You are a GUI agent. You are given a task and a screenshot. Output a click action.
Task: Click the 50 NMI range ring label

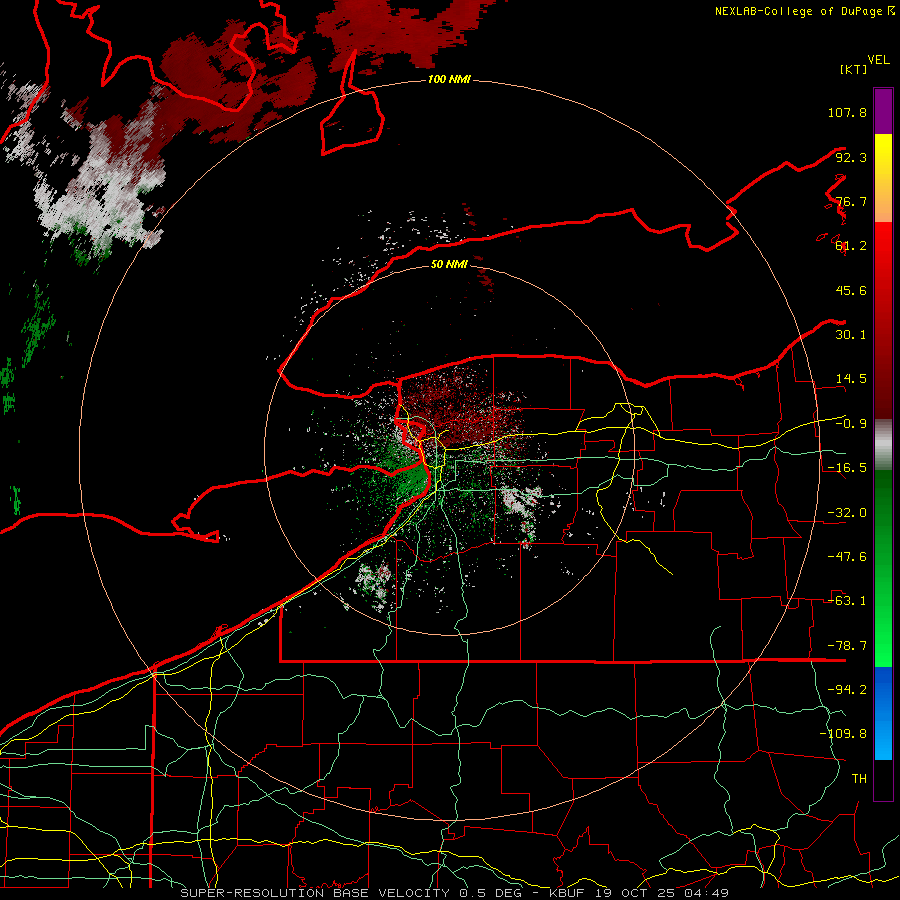pyautogui.click(x=449, y=264)
